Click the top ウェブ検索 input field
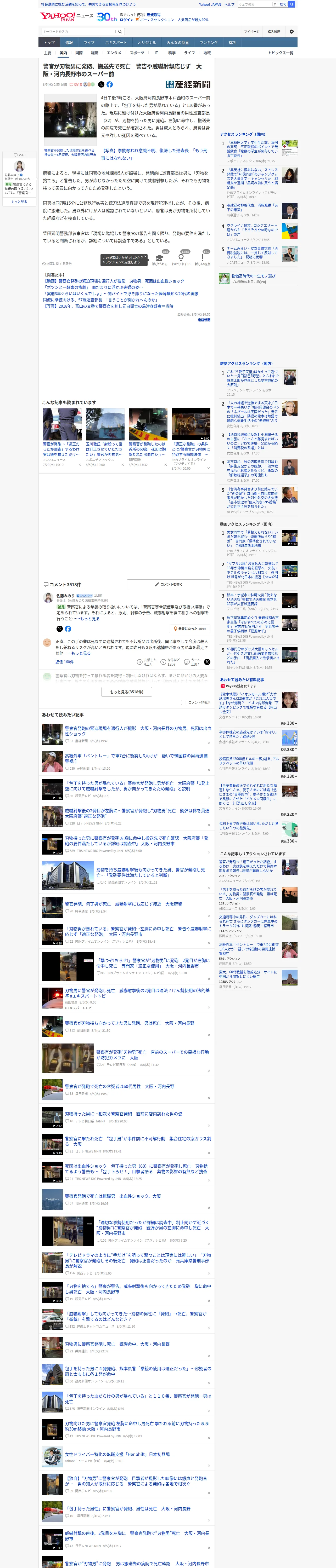 pos(254,4)
